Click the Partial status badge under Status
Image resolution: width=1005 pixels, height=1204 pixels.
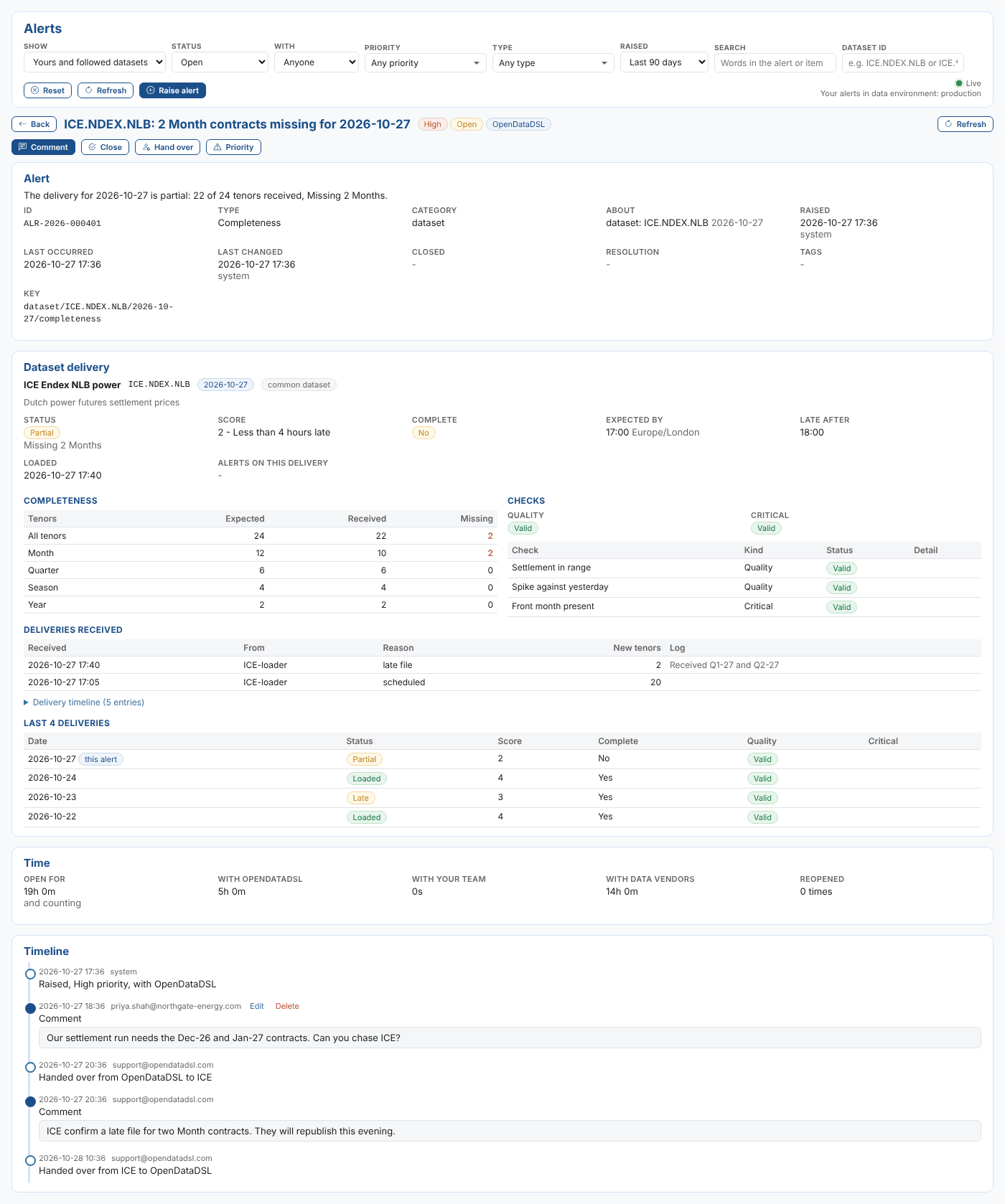42,433
